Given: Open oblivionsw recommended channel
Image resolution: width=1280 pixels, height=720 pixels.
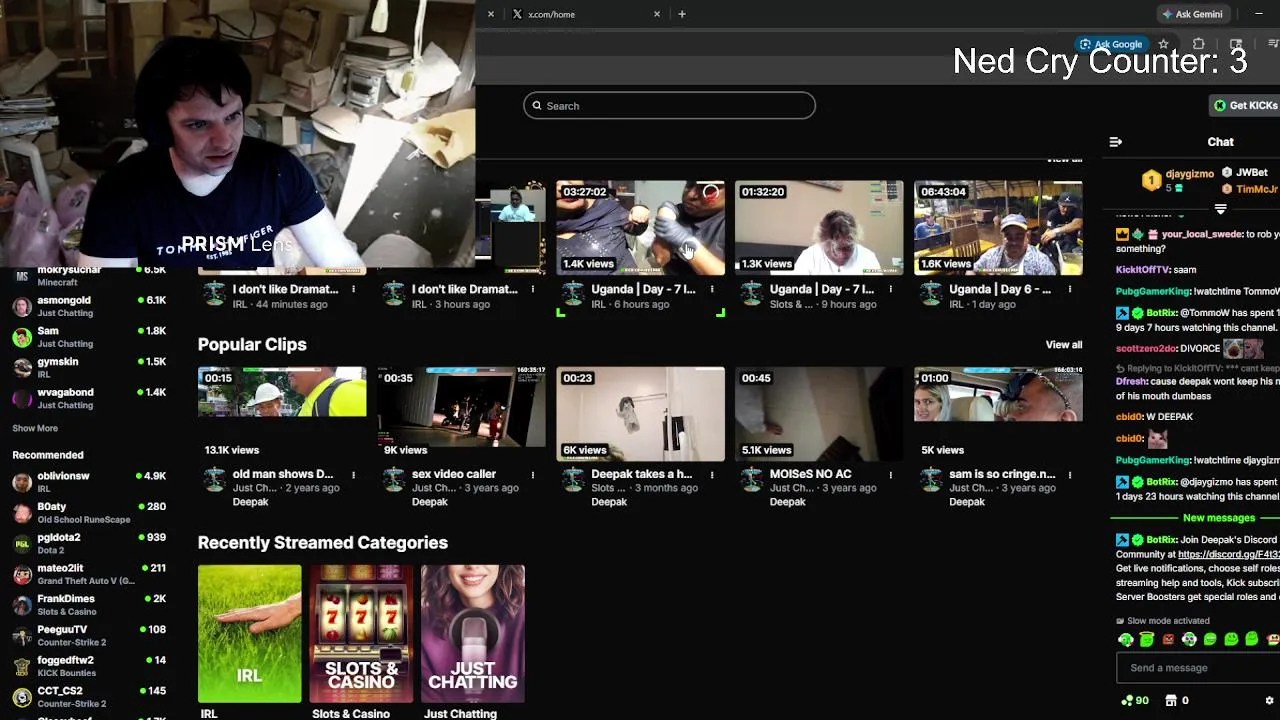Looking at the screenshot, I should coord(90,482).
